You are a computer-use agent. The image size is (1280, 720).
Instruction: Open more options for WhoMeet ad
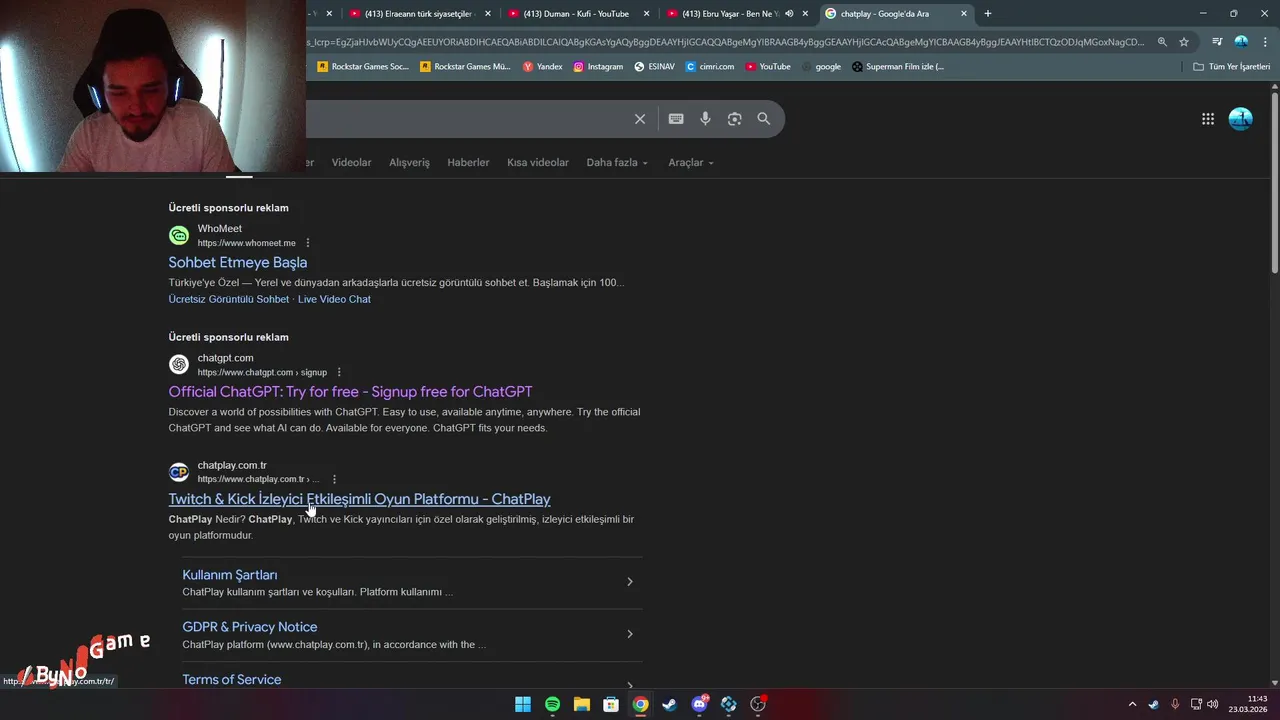pos(308,243)
